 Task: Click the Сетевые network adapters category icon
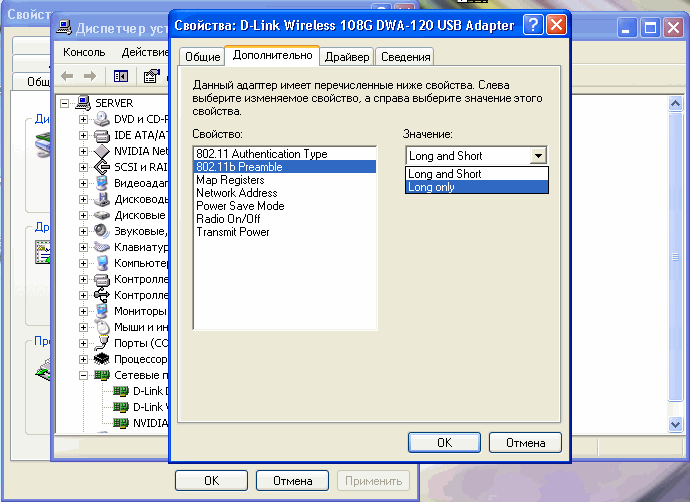[x=102, y=375]
